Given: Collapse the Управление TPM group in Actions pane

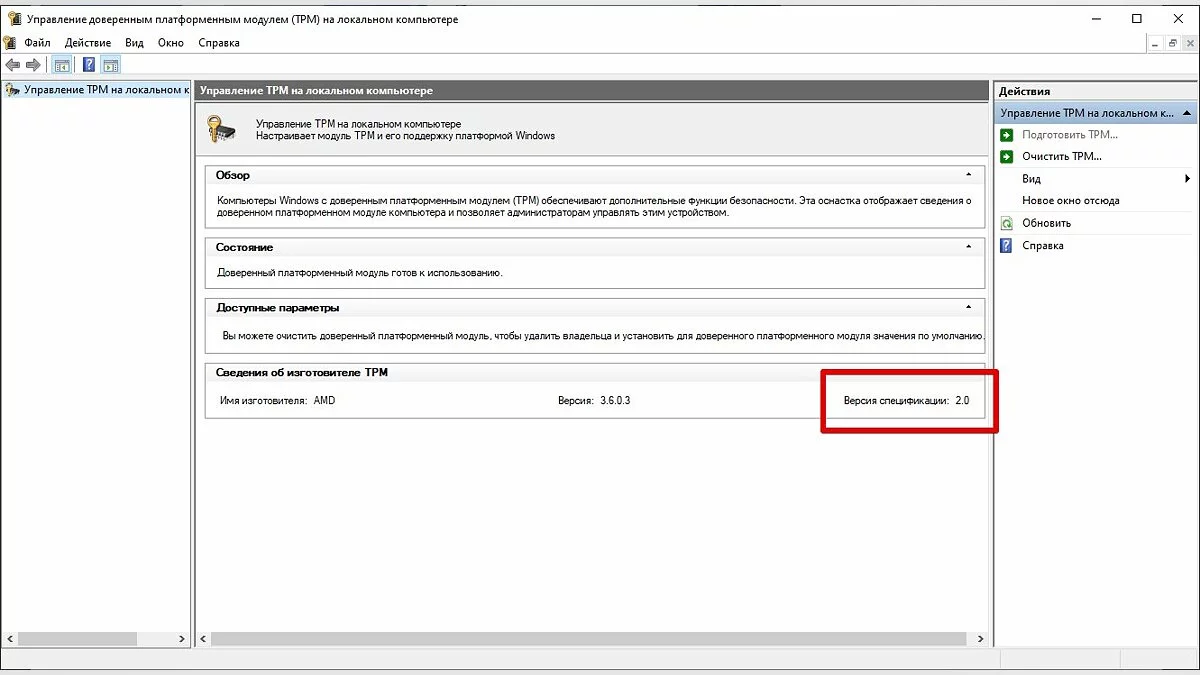Looking at the screenshot, I should coord(1187,113).
